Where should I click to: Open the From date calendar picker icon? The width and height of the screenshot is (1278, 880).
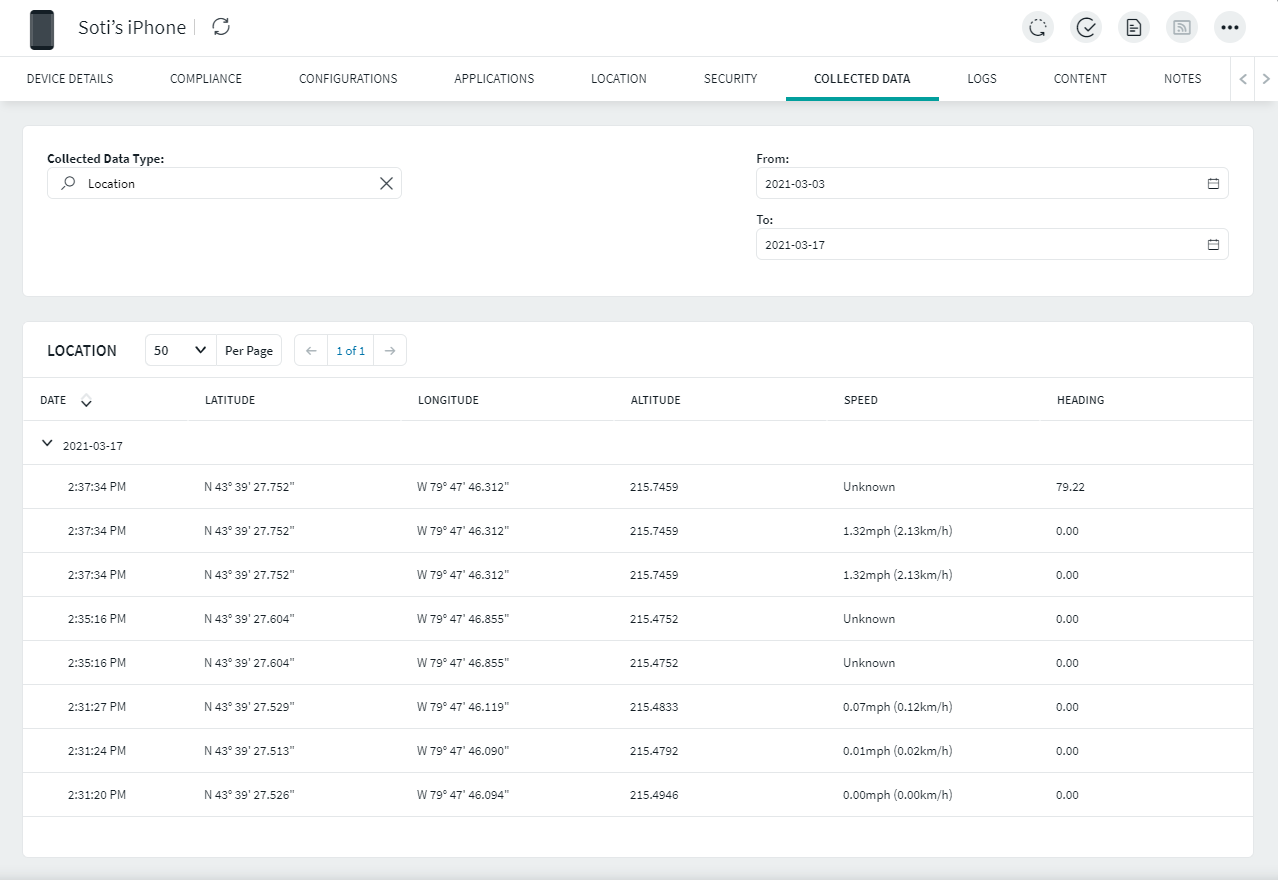coord(1213,184)
